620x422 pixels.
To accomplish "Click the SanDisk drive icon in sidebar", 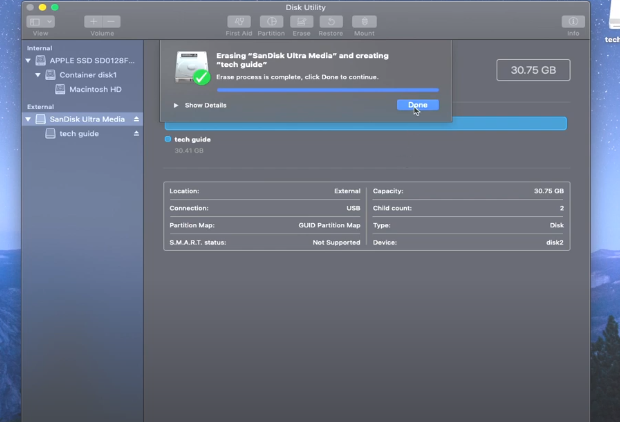I will tap(40, 119).
